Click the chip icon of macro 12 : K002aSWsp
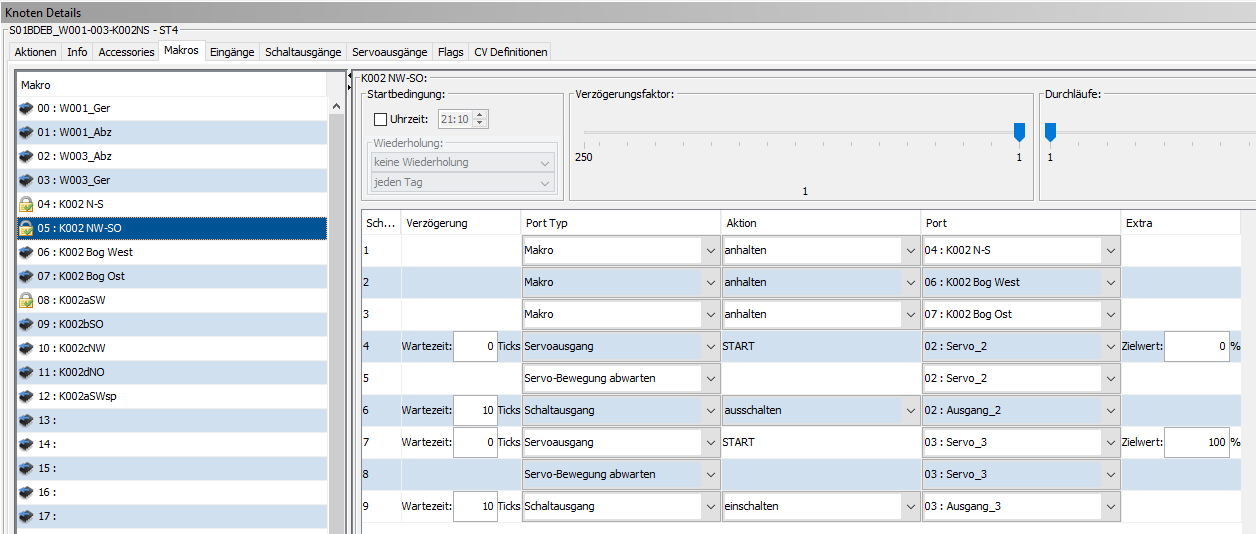 [x=26, y=396]
